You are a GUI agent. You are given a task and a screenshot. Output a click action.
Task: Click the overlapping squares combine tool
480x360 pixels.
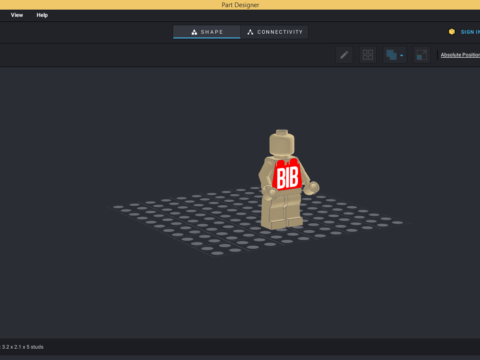pyautogui.click(x=391, y=55)
